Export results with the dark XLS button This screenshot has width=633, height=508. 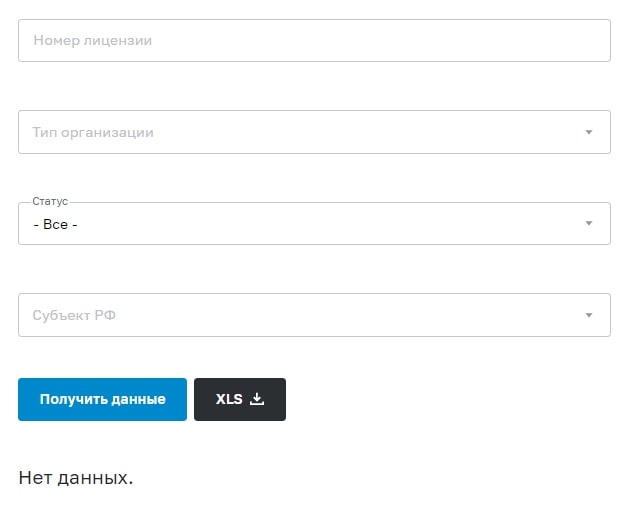(x=240, y=399)
